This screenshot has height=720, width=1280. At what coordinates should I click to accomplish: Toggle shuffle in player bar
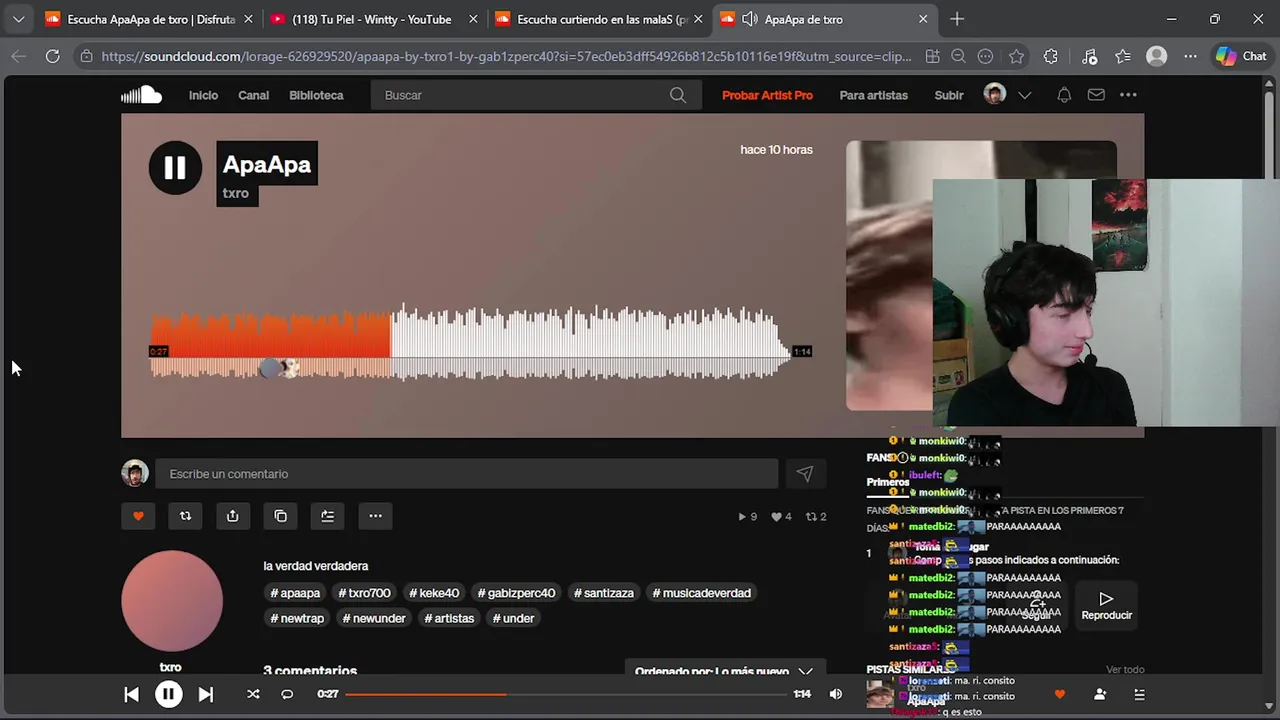coord(253,694)
